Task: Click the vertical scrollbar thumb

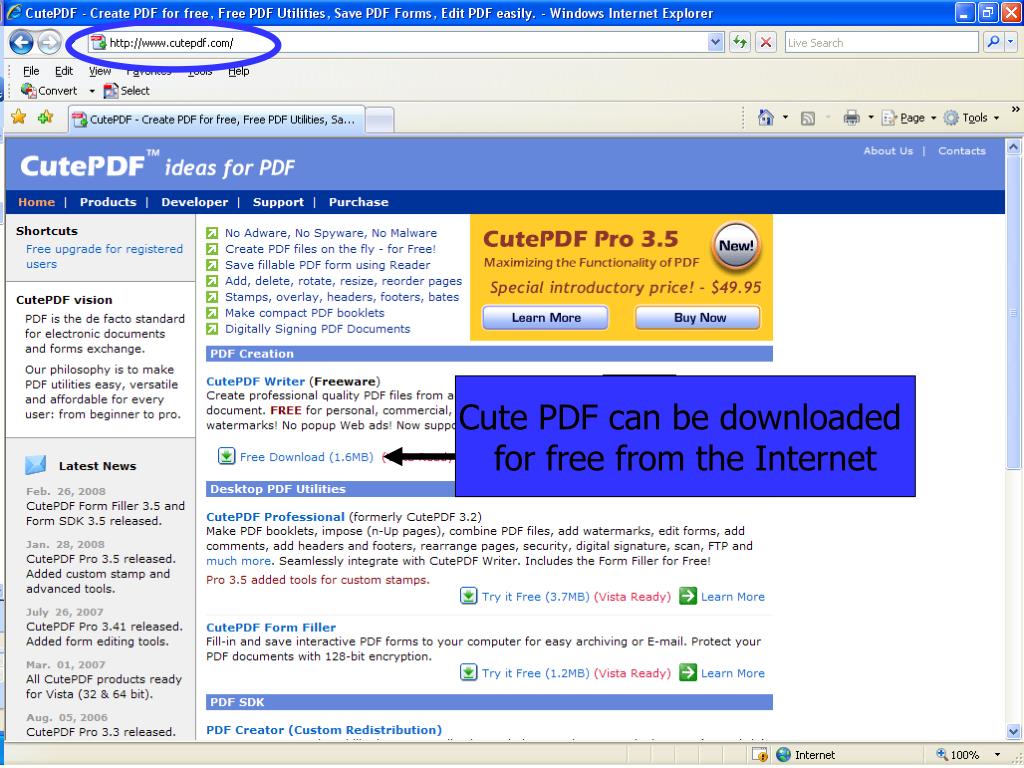Action: (x=1013, y=312)
